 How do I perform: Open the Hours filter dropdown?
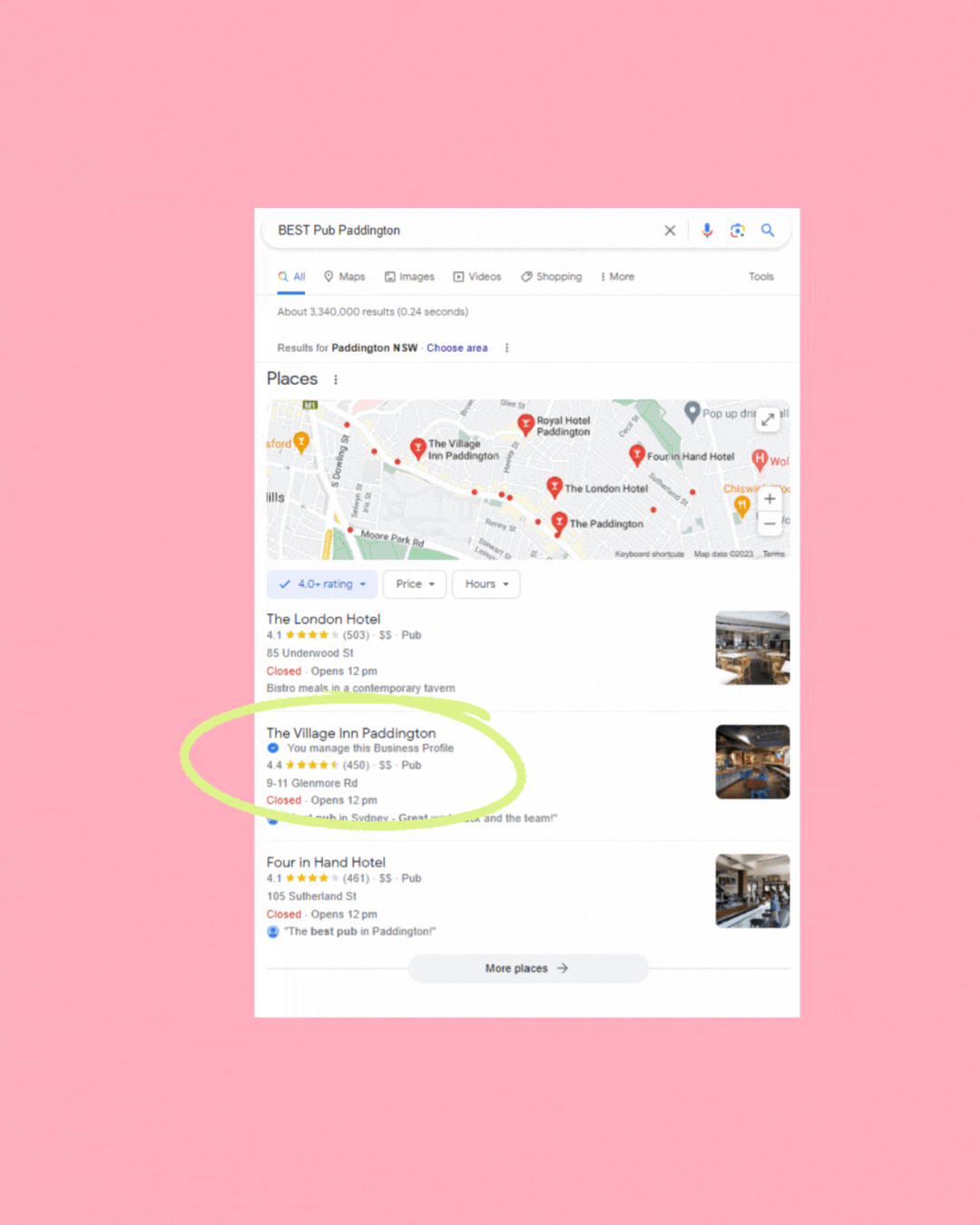486,584
